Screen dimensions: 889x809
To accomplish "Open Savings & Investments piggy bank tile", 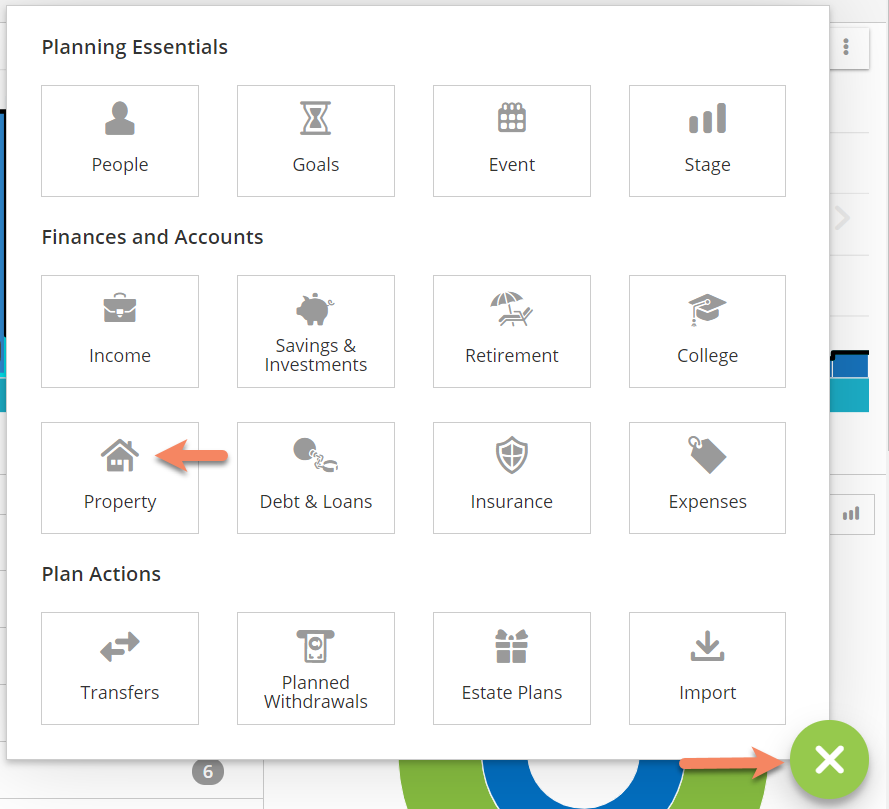I will click(316, 331).
